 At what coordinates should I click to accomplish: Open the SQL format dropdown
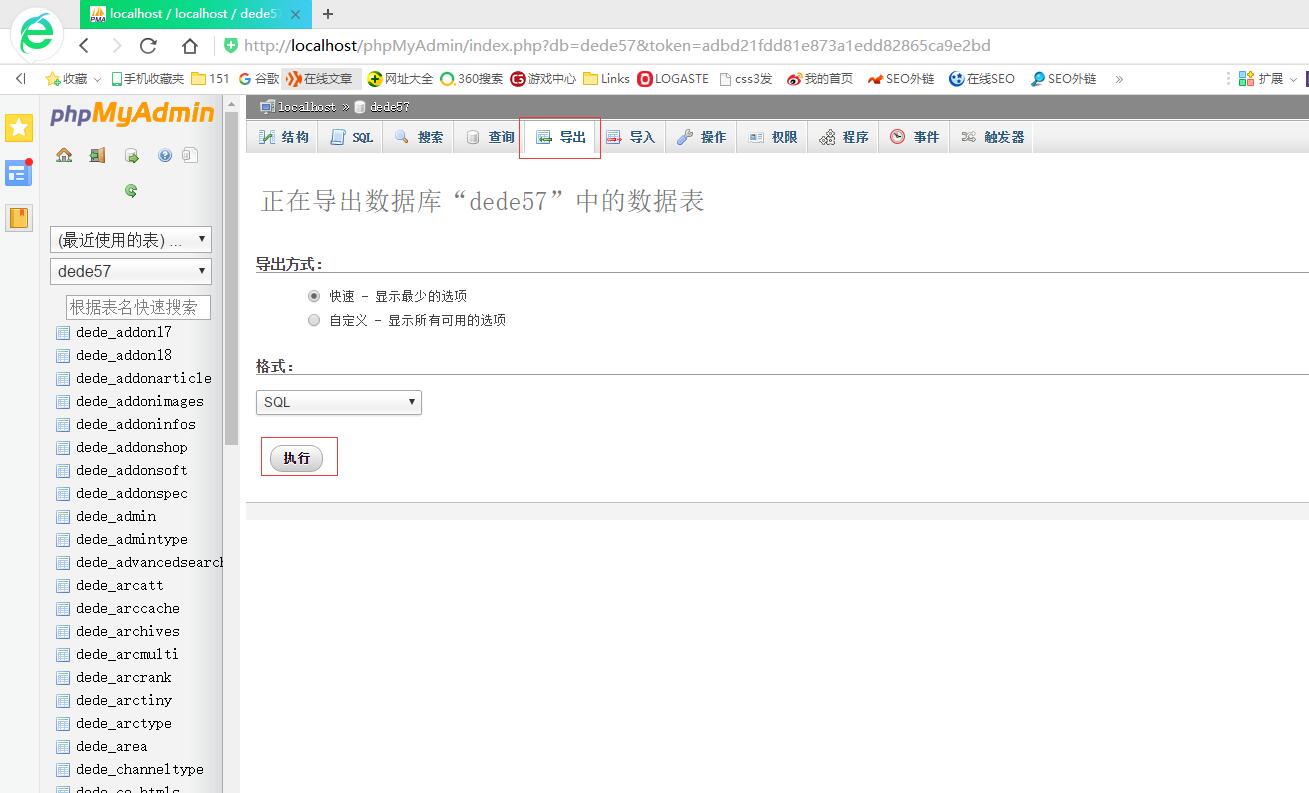tap(339, 402)
